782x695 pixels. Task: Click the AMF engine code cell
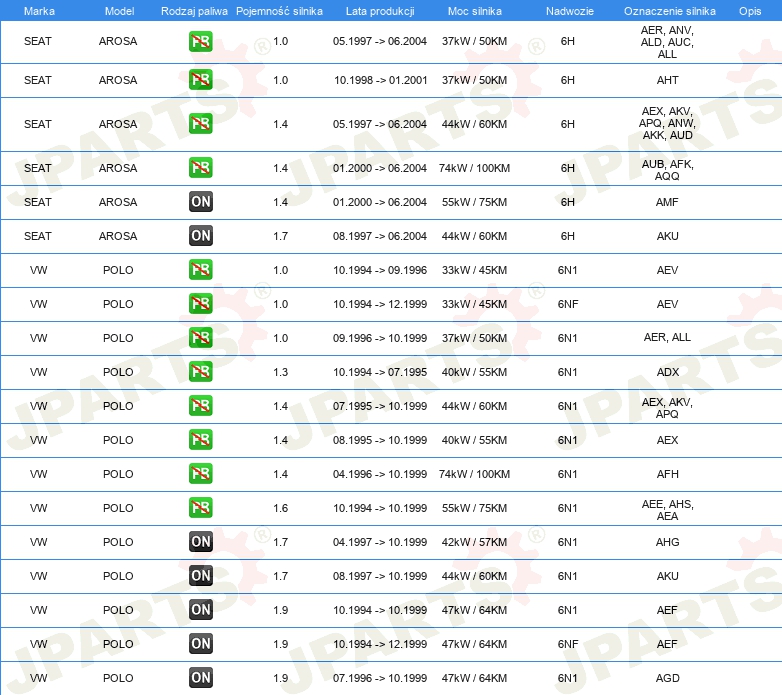tap(667, 202)
